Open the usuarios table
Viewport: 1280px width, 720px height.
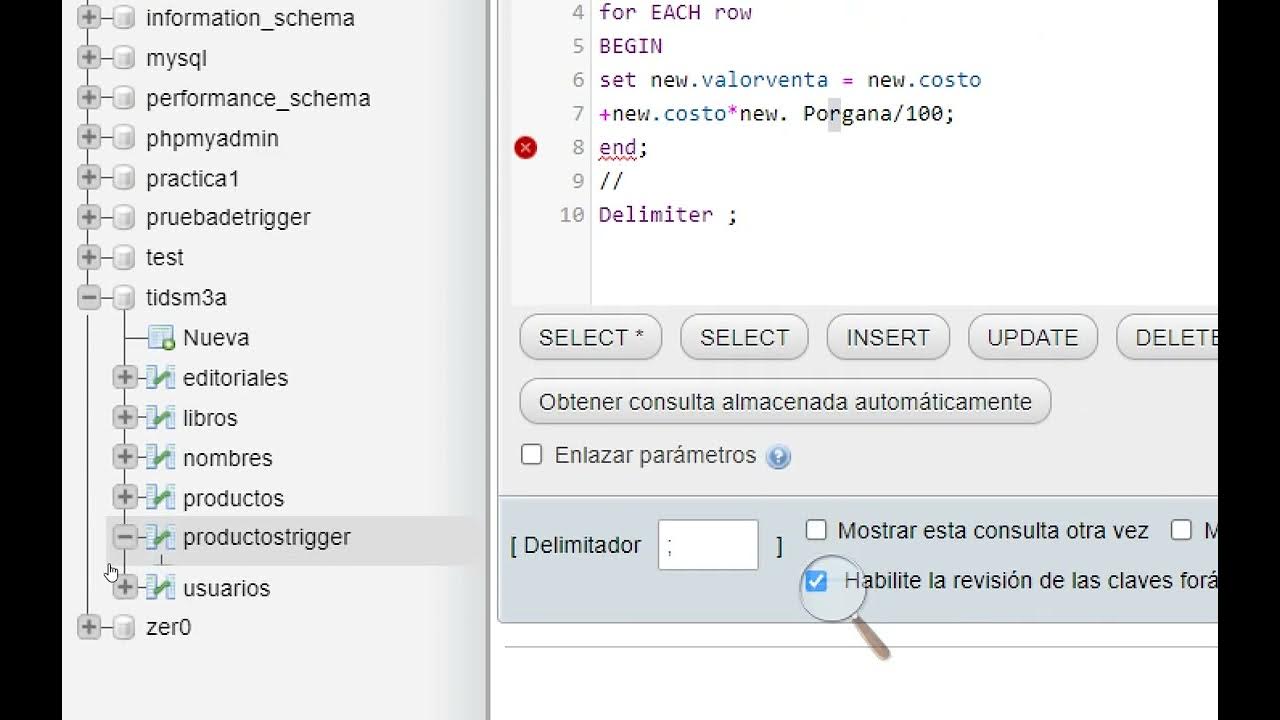coord(226,588)
